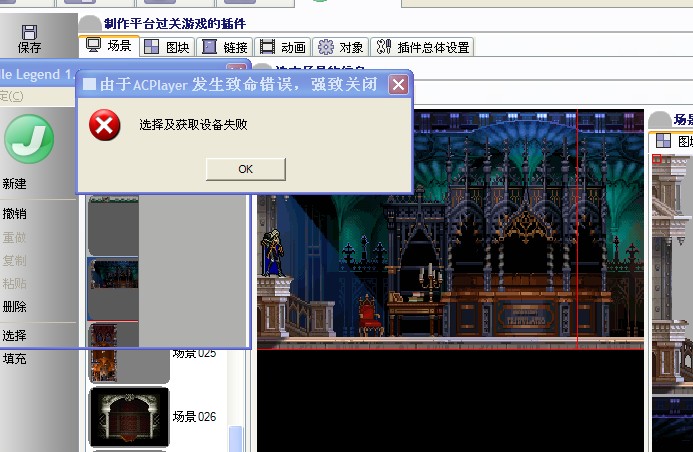Open the 对象 object tab
Screen dimensions: 693x452
click(x=340, y=47)
